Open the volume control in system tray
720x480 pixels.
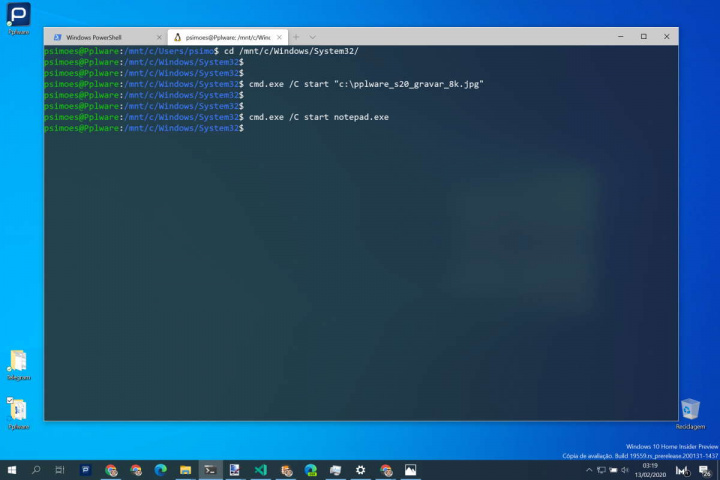[x=627, y=470]
